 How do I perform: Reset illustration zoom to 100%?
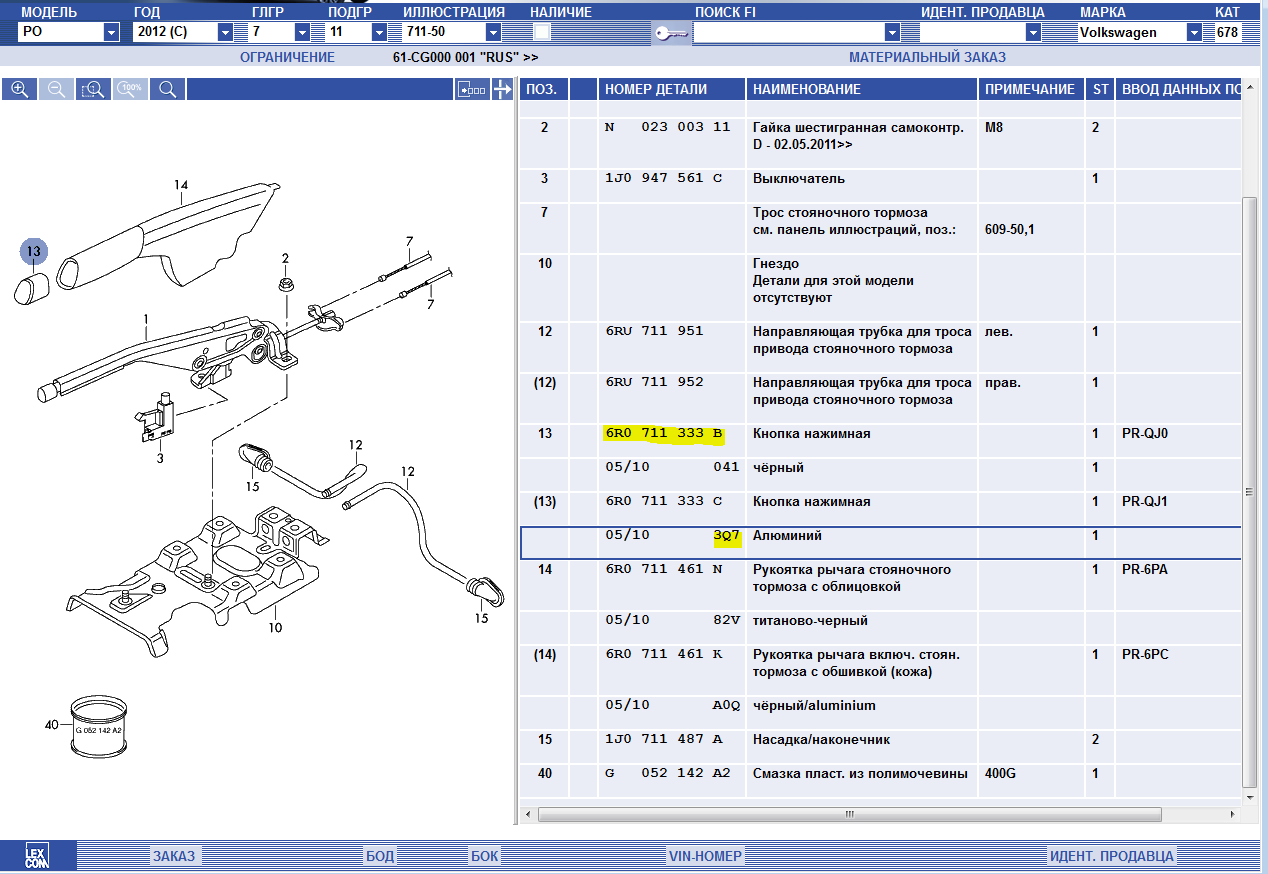[x=130, y=89]
